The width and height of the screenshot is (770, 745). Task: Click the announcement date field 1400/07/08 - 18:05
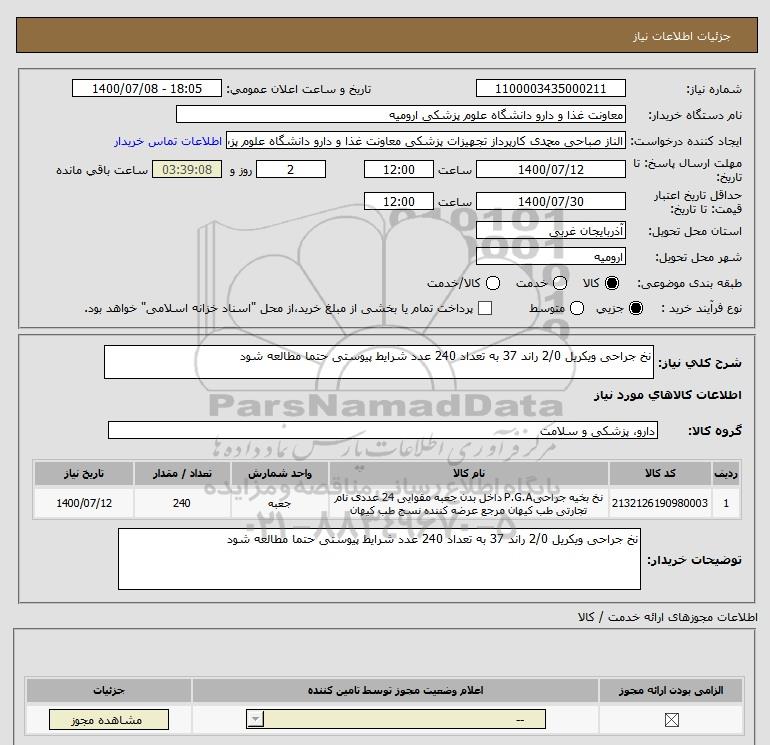[147, 88]
